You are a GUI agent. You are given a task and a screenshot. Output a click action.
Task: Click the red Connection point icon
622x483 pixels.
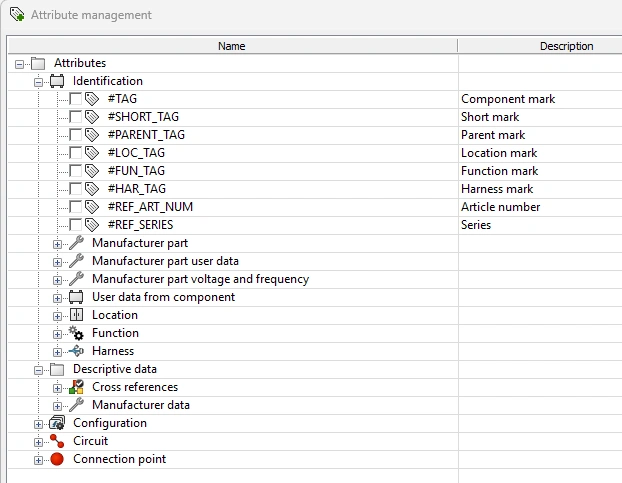[57, 459]
